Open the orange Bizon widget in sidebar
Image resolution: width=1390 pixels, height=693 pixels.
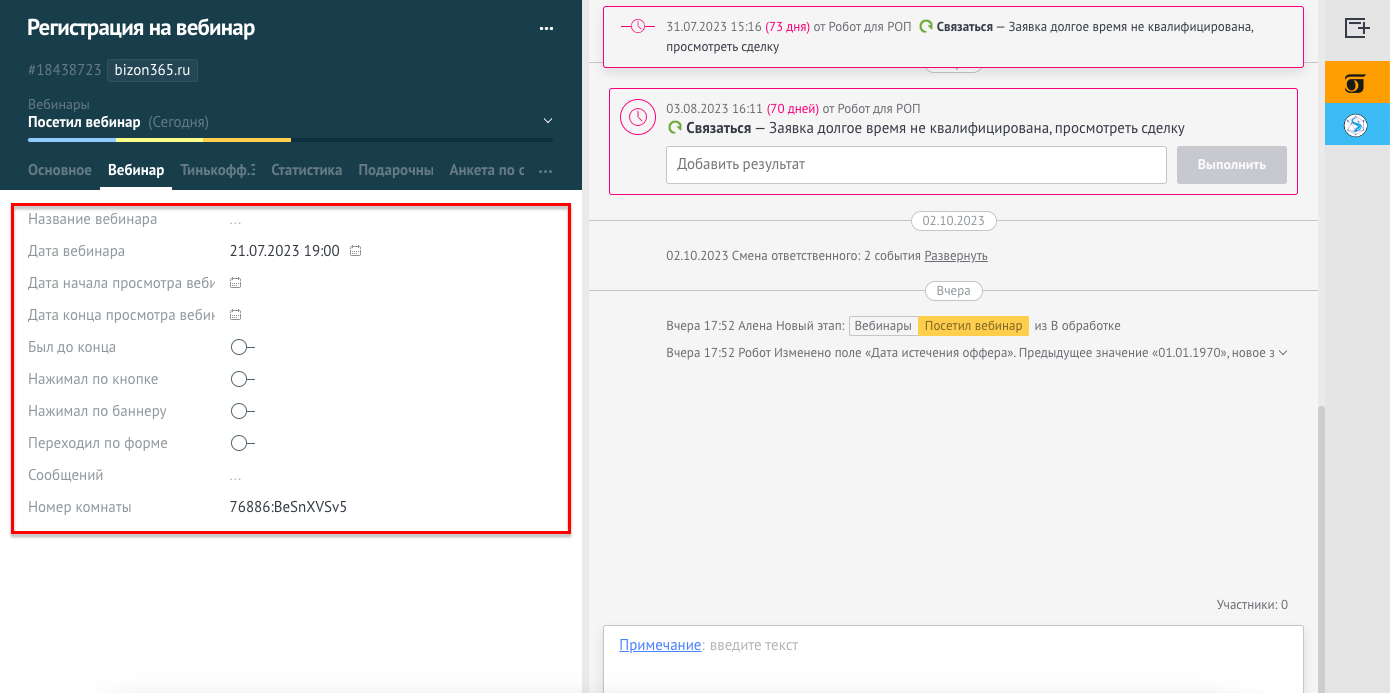click(x=1357, y=82)
